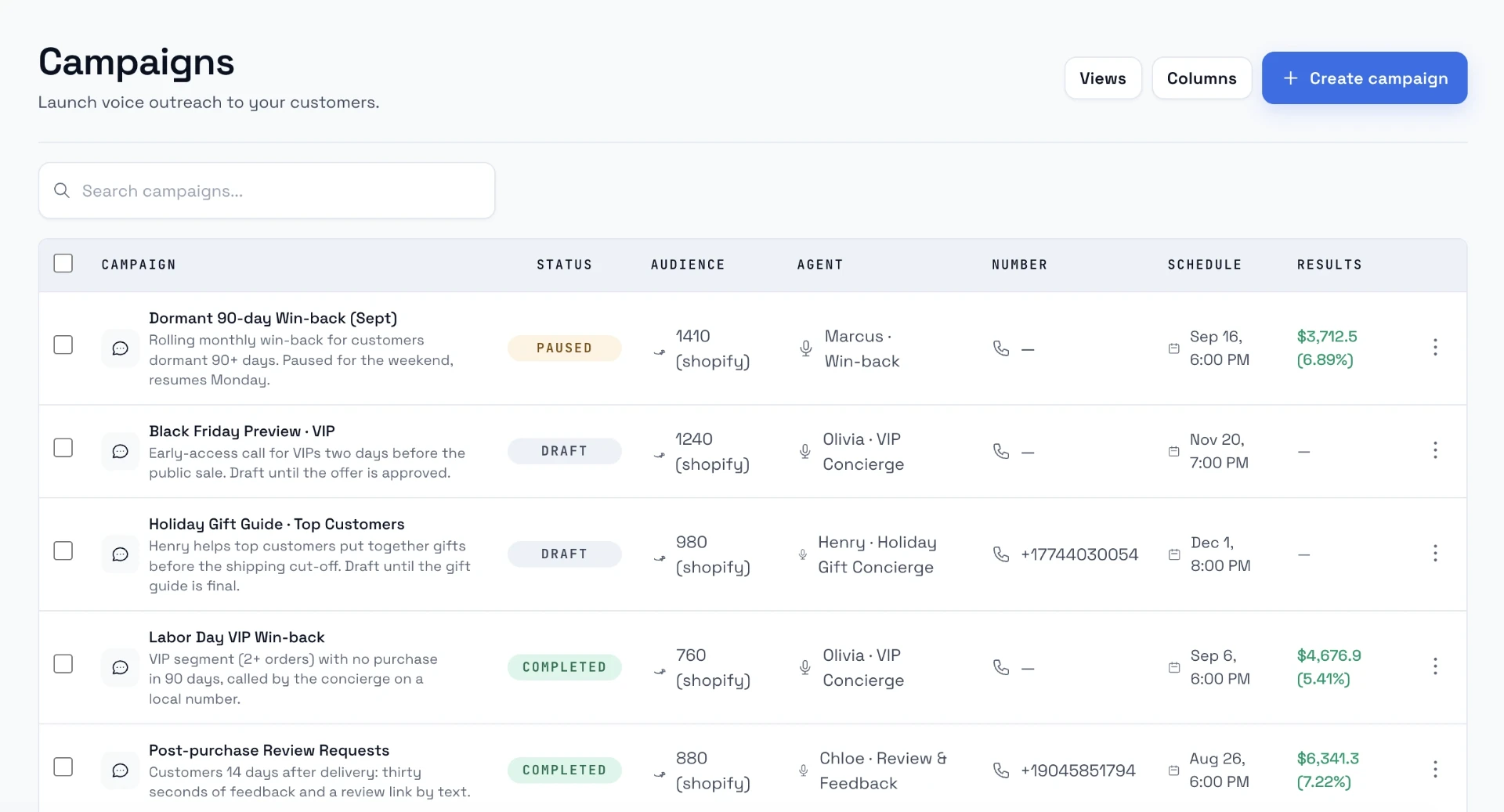Viewport: 1504px width, 812px height.
Task: Click the PAUSED status badge
Action: tap(565, 348)
